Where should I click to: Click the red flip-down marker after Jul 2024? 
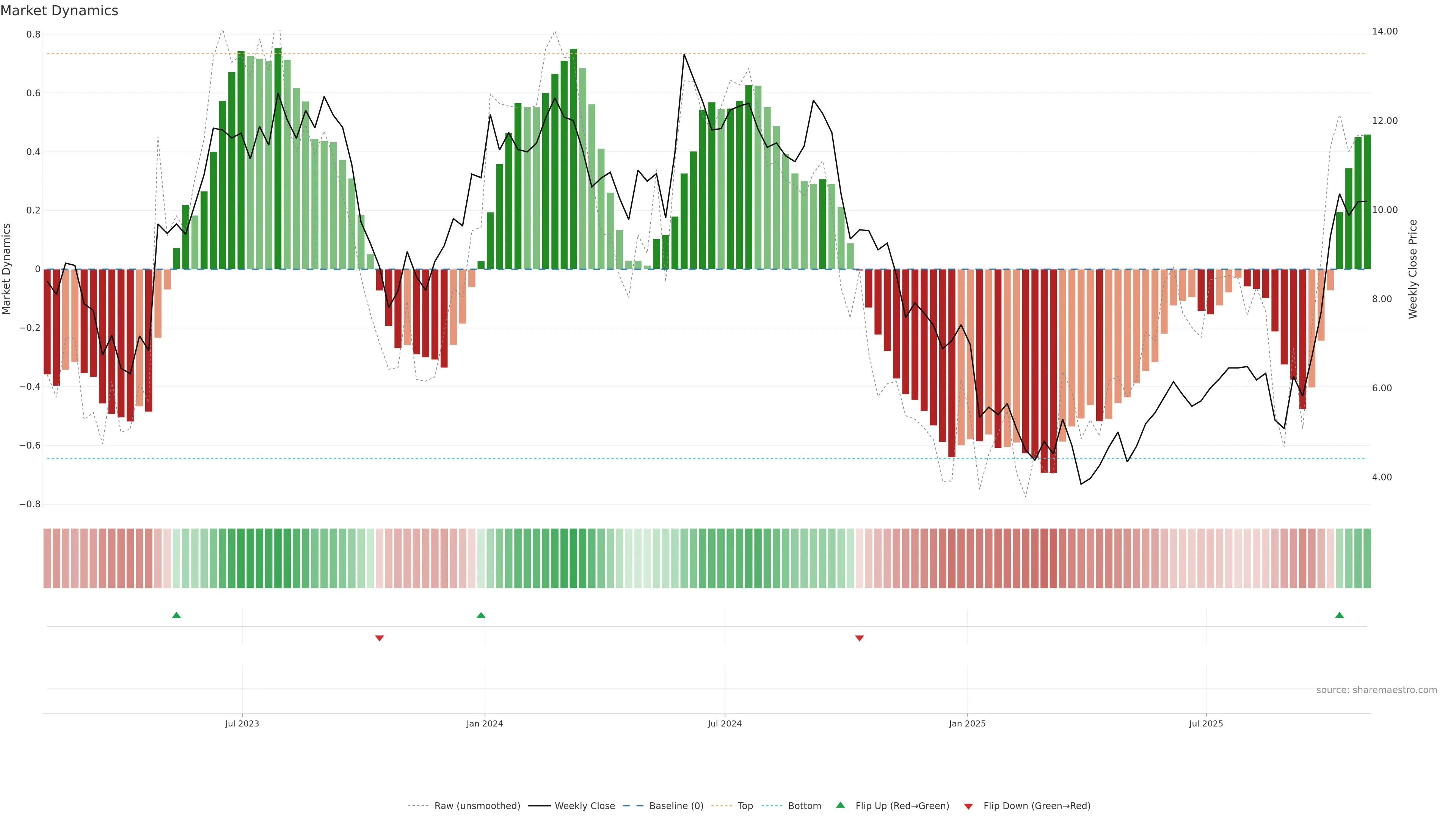(x=859, y=638)
